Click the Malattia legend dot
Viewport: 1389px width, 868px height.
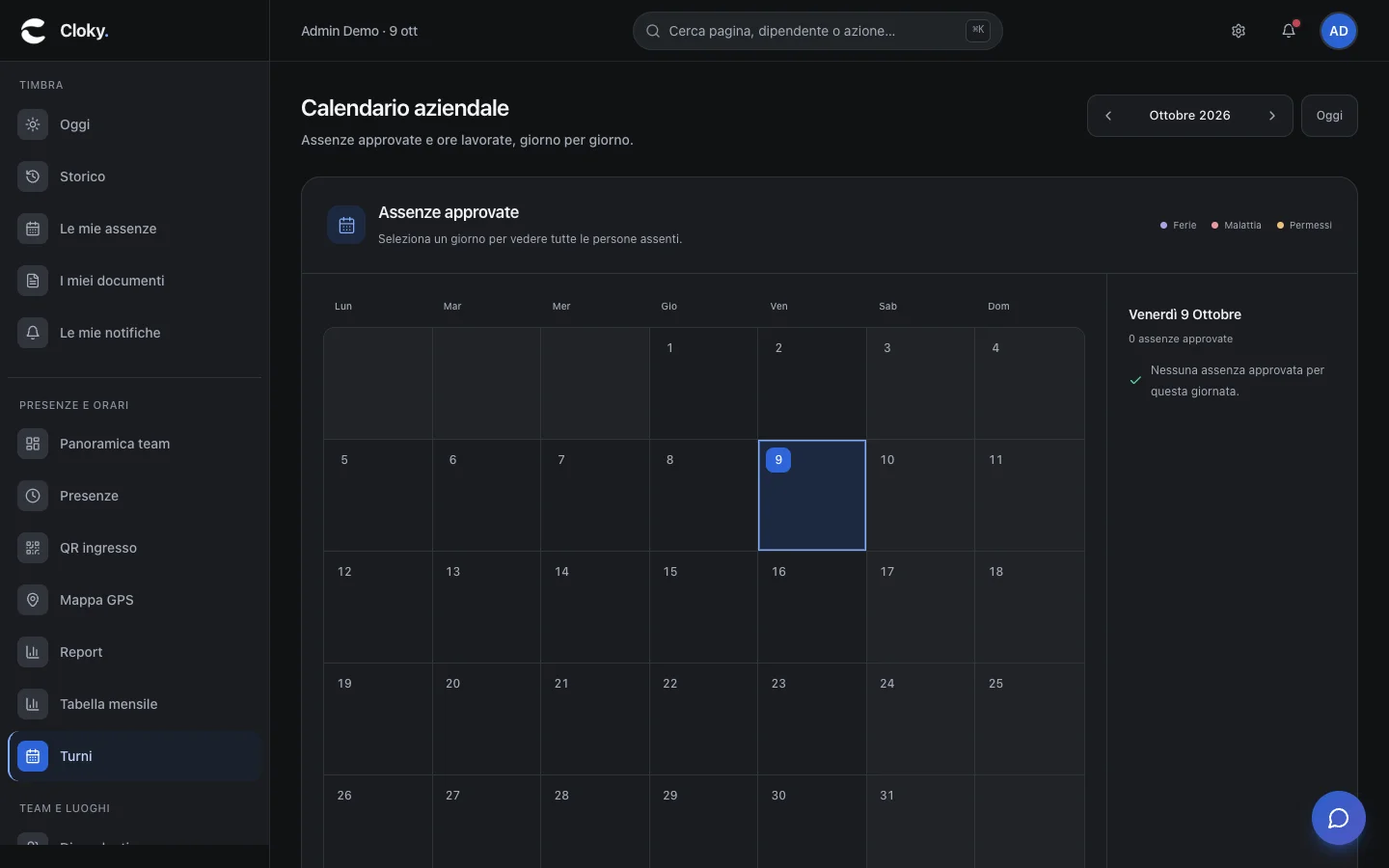tap(1214, 226)
